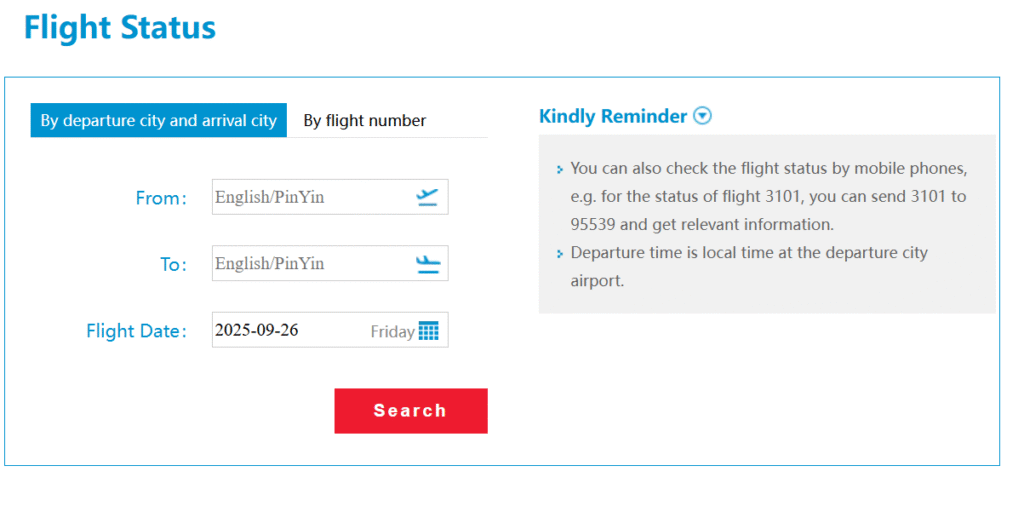Focus the From city input field

(x=310, y=197)
